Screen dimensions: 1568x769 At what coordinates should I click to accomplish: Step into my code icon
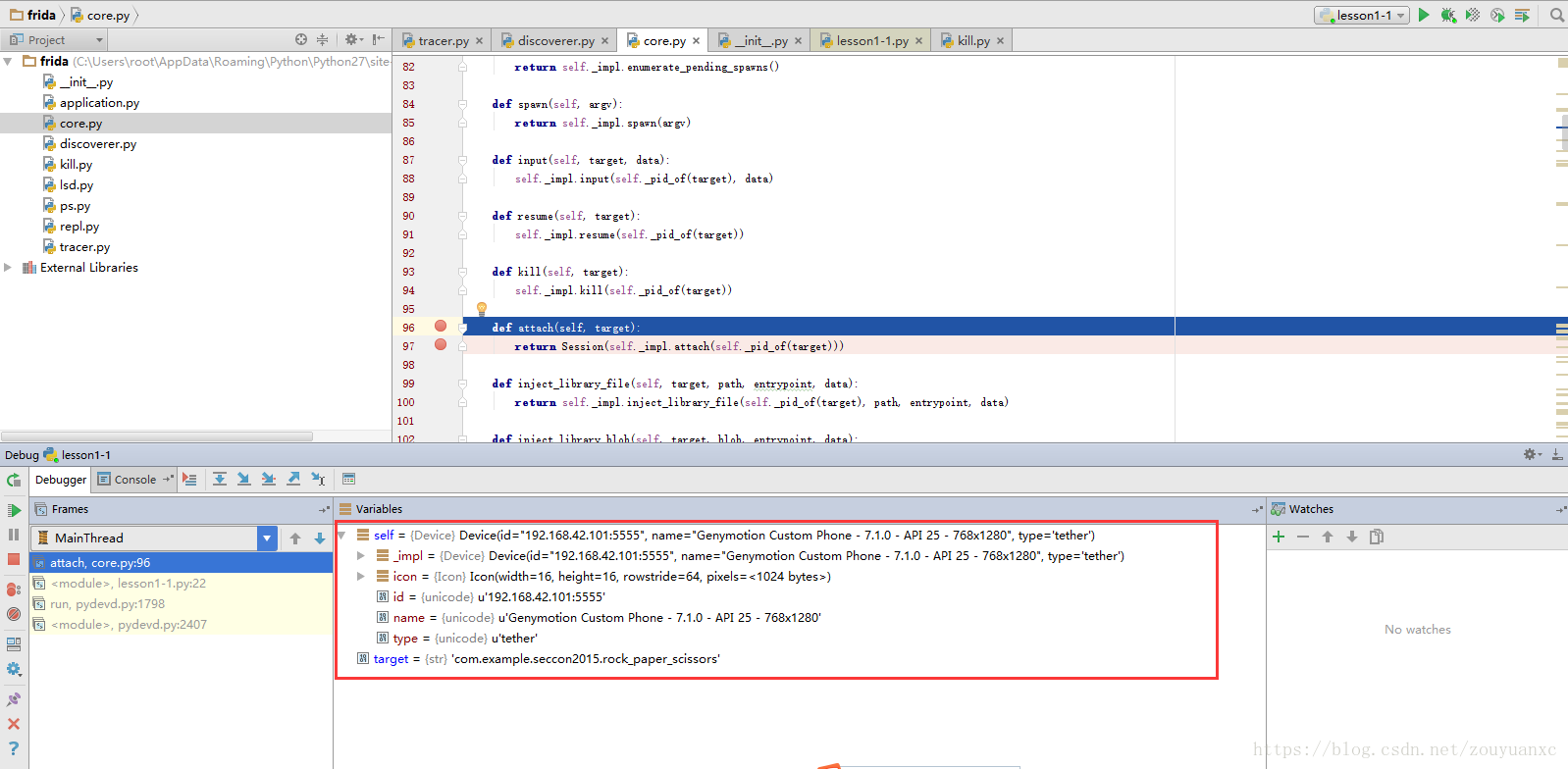[268, 479]
